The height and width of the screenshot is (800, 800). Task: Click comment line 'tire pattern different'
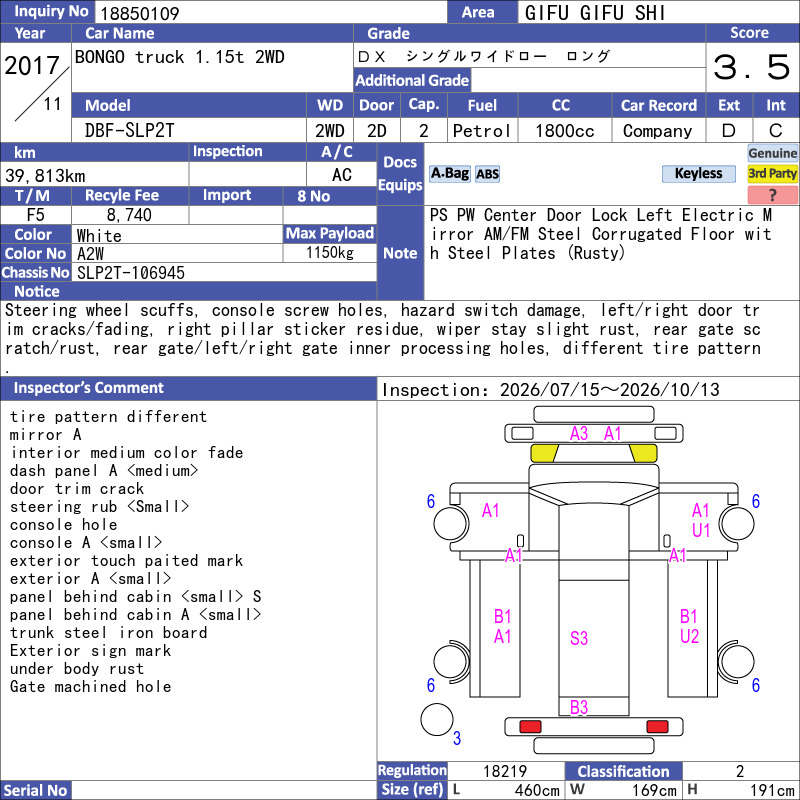pos(108,417)
